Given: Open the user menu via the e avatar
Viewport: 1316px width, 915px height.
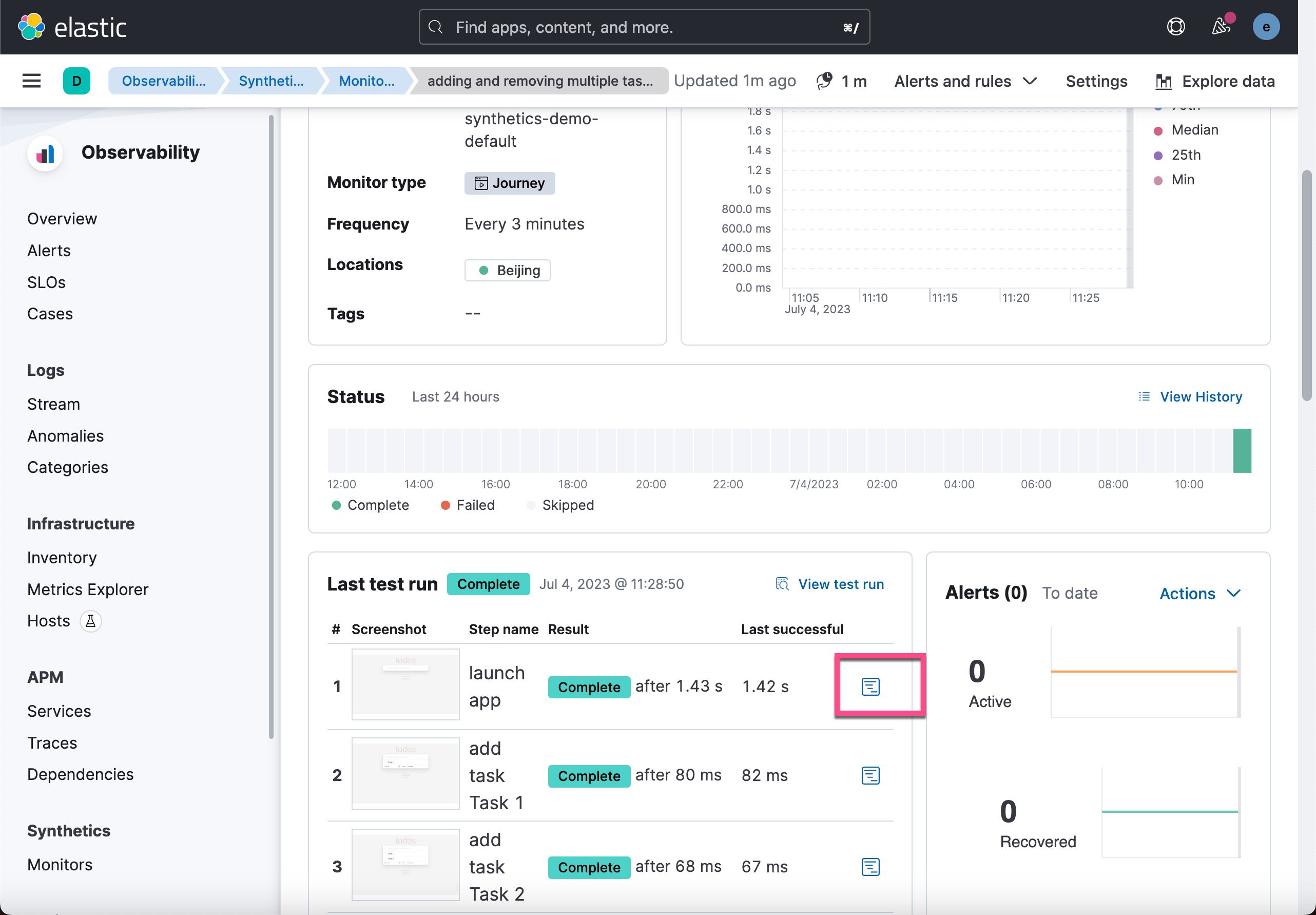Looking at the screenshot, I should (x=1266, y=26).
